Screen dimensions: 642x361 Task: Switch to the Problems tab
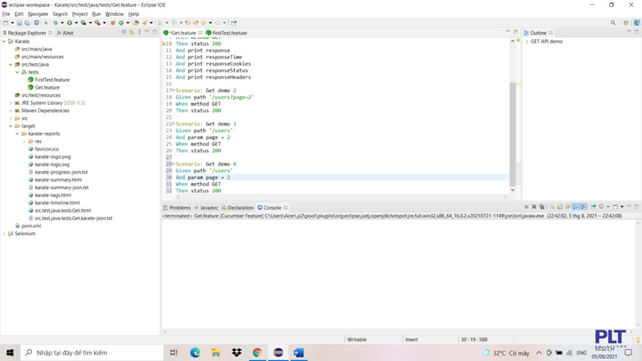(x=177, y=208)
